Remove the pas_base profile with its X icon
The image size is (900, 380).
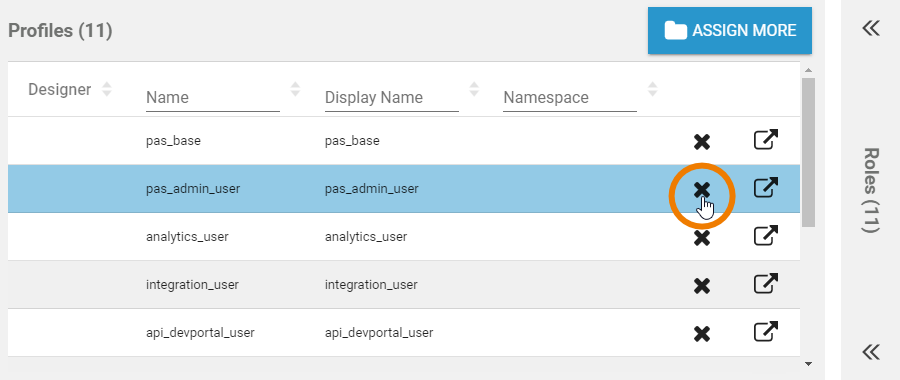[x=701, y=142]
